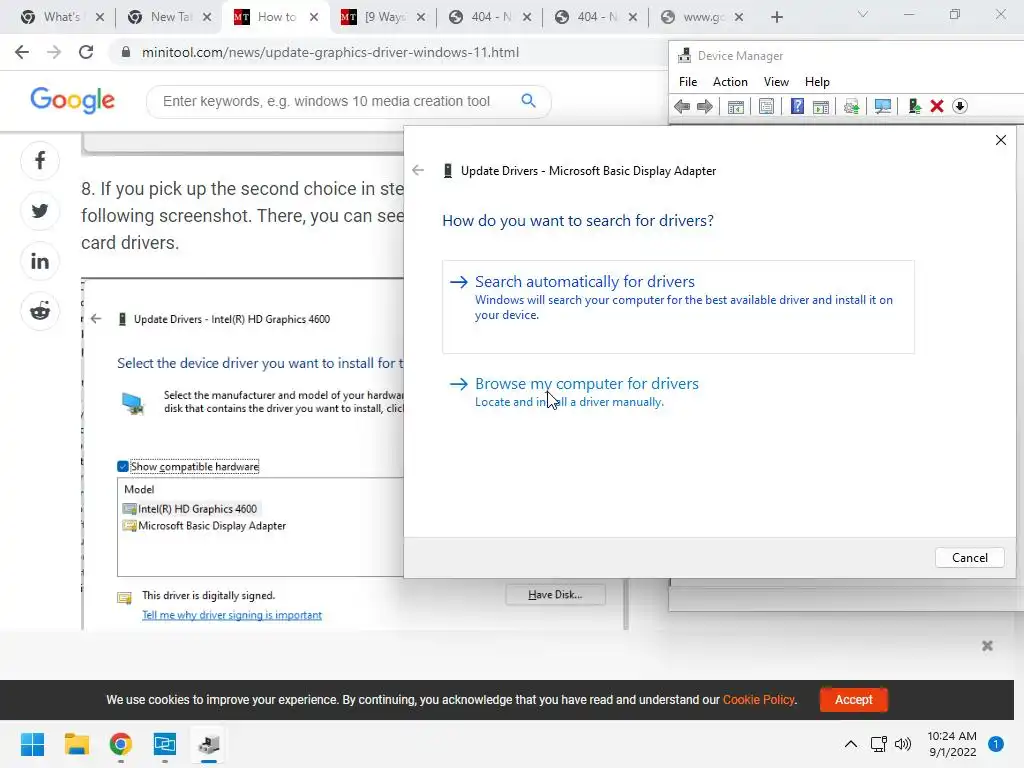The image size is (1024, 768).
Task: Go back in Update Drivers dialog
Action: point(418,170)
